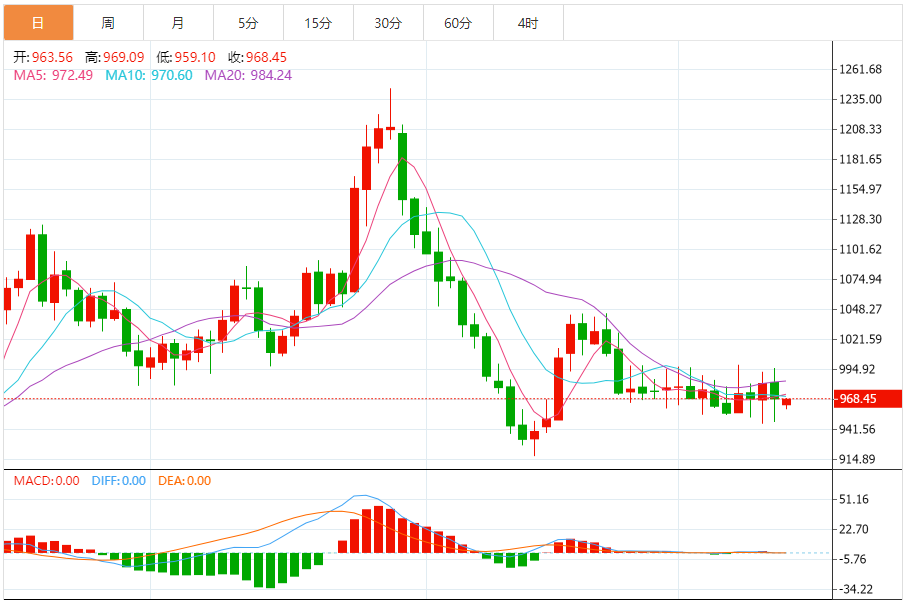Click the 1048.27 price axis label
This screenshot has width=907, height=600.
[860, 309]
